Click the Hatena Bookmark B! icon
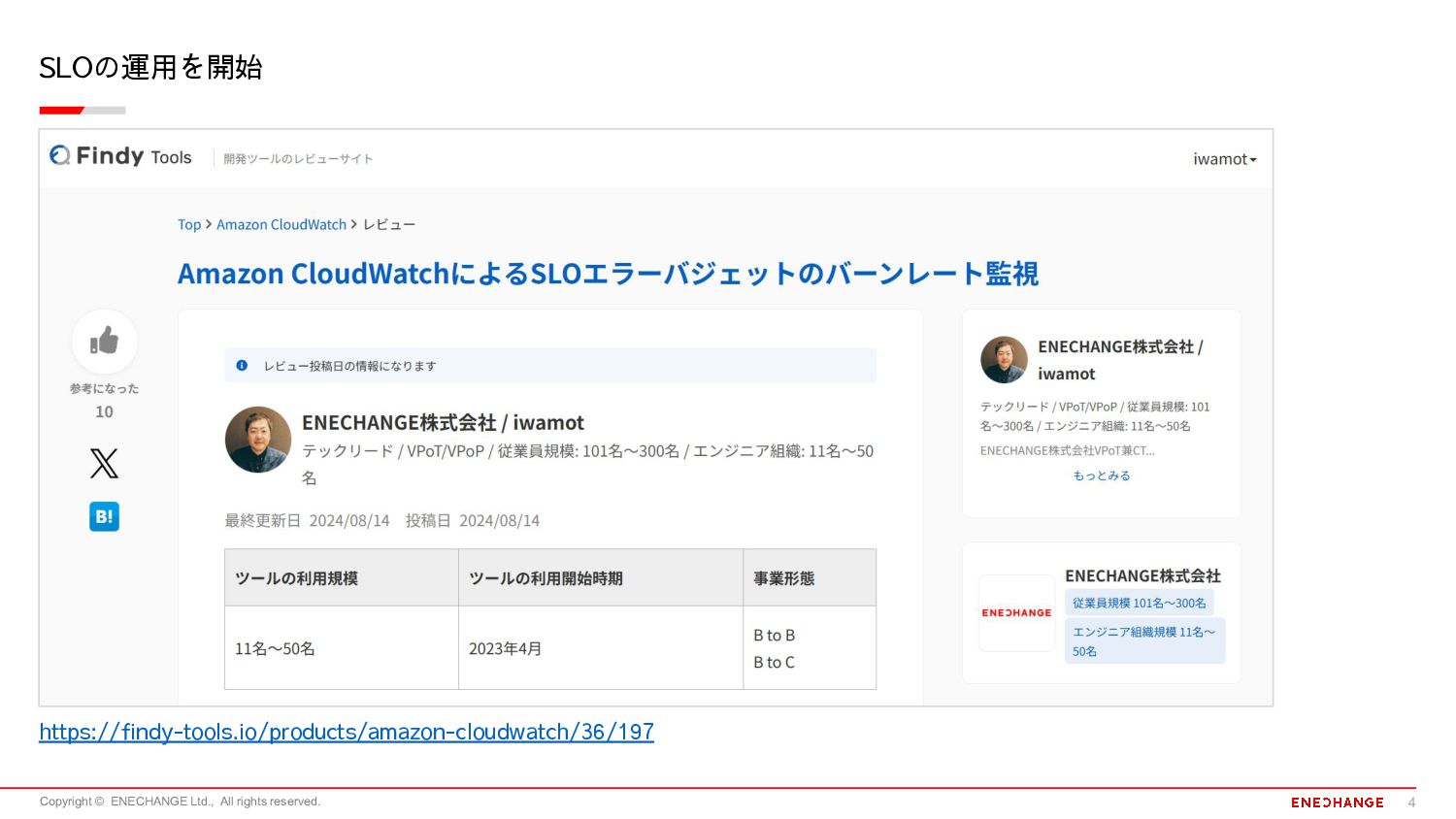The width and height of the screenshot is (1456, 819). (104, 516)
